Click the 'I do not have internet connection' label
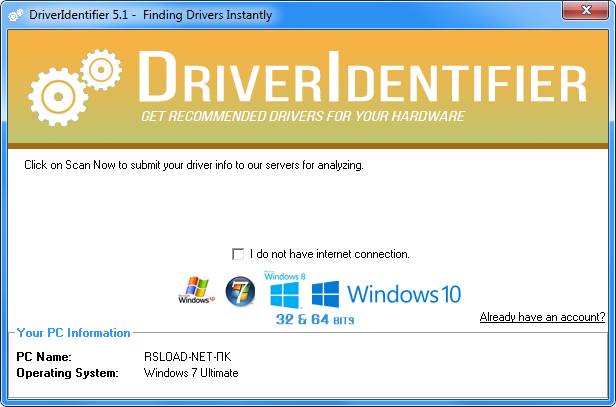 coord(330,254)
